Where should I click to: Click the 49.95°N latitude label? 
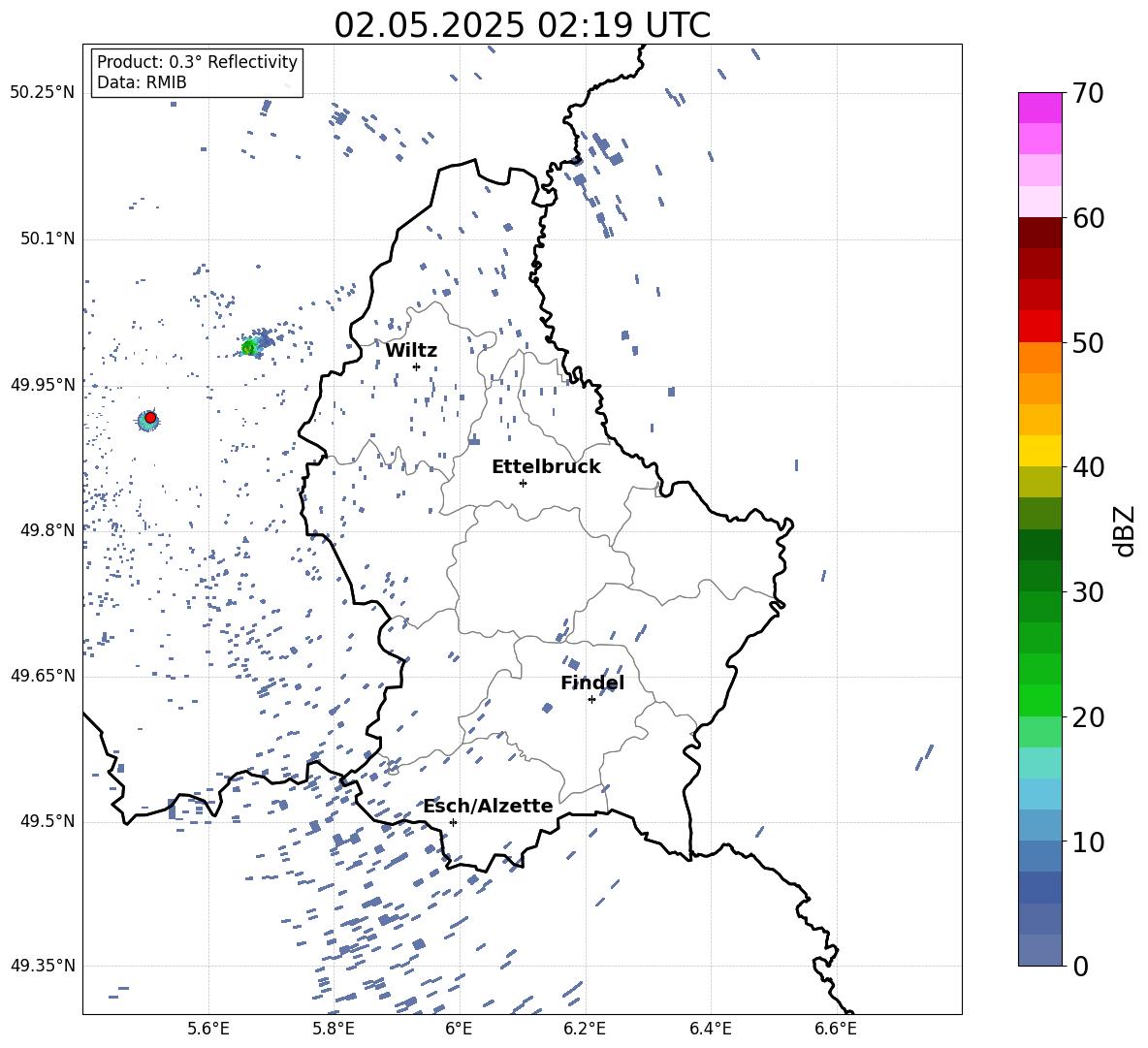coord(43,384)
